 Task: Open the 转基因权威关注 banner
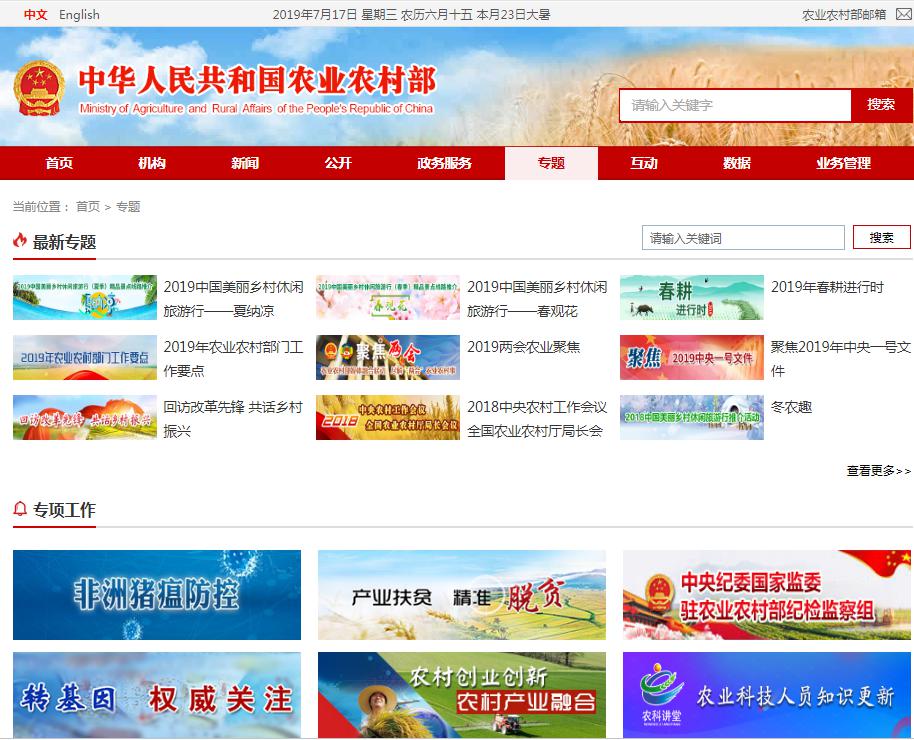click(x=157, y=695)
